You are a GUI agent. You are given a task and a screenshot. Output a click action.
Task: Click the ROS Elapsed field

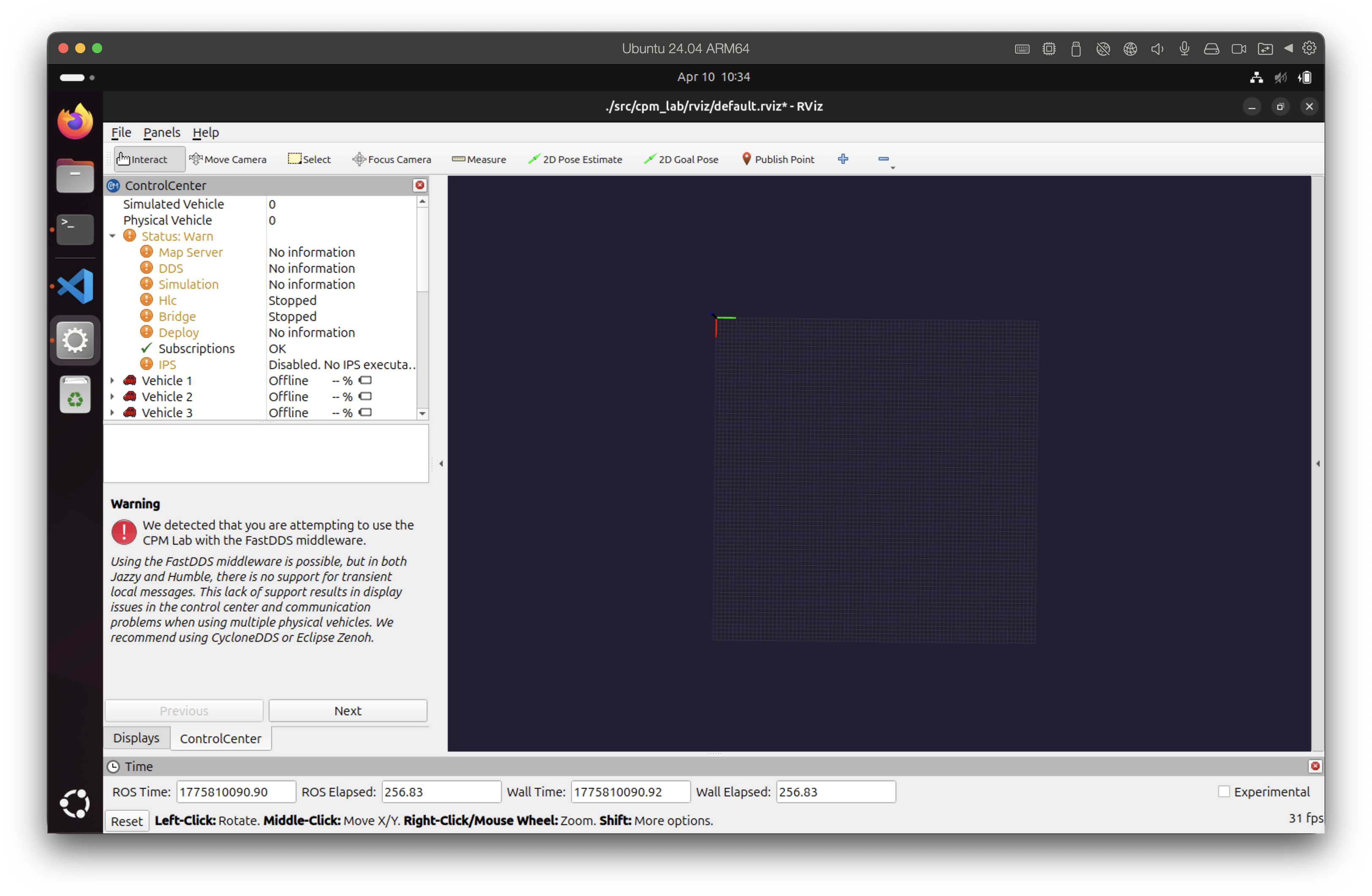point(441,792)
